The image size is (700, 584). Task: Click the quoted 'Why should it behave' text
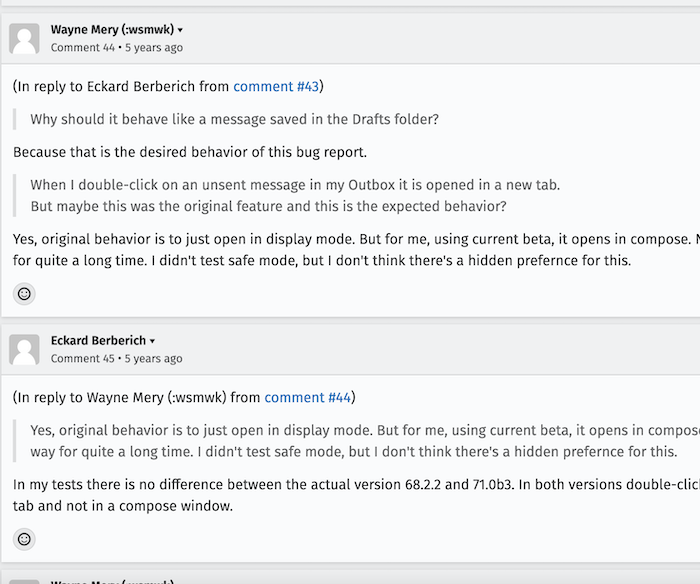point(234,119)
